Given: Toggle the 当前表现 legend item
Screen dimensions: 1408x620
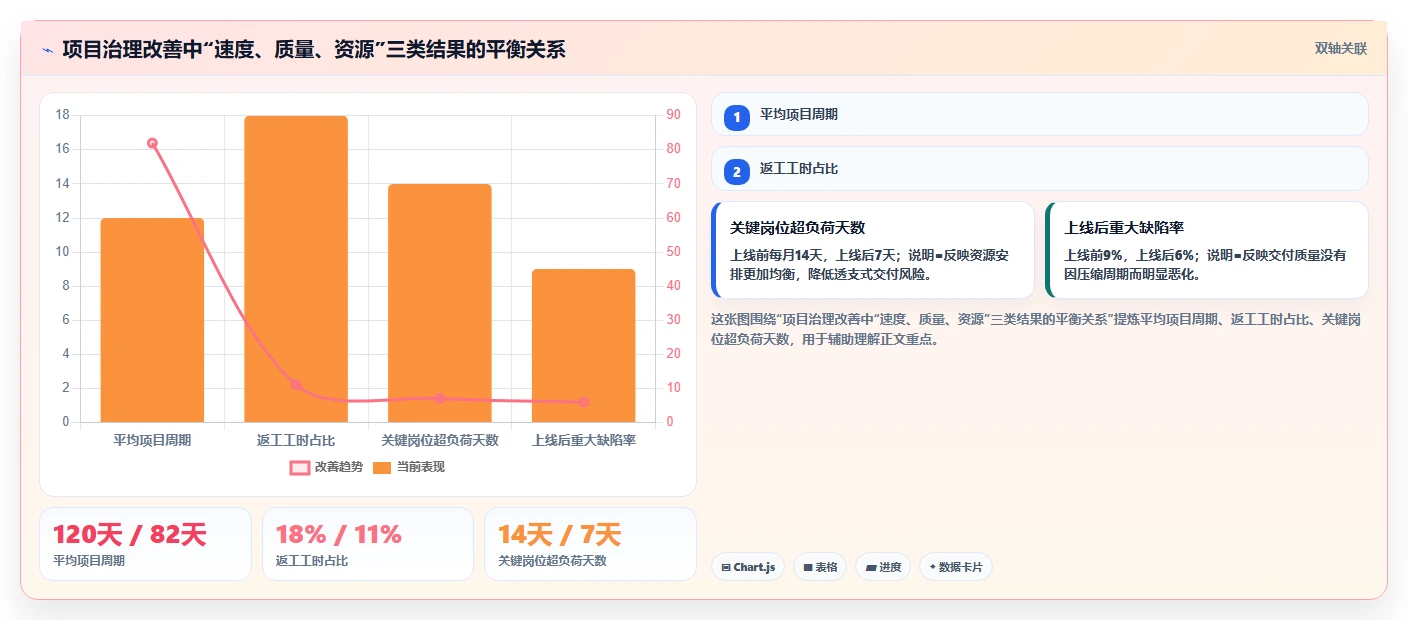Looking at the screenshot, I should click(x=408, y=467).
